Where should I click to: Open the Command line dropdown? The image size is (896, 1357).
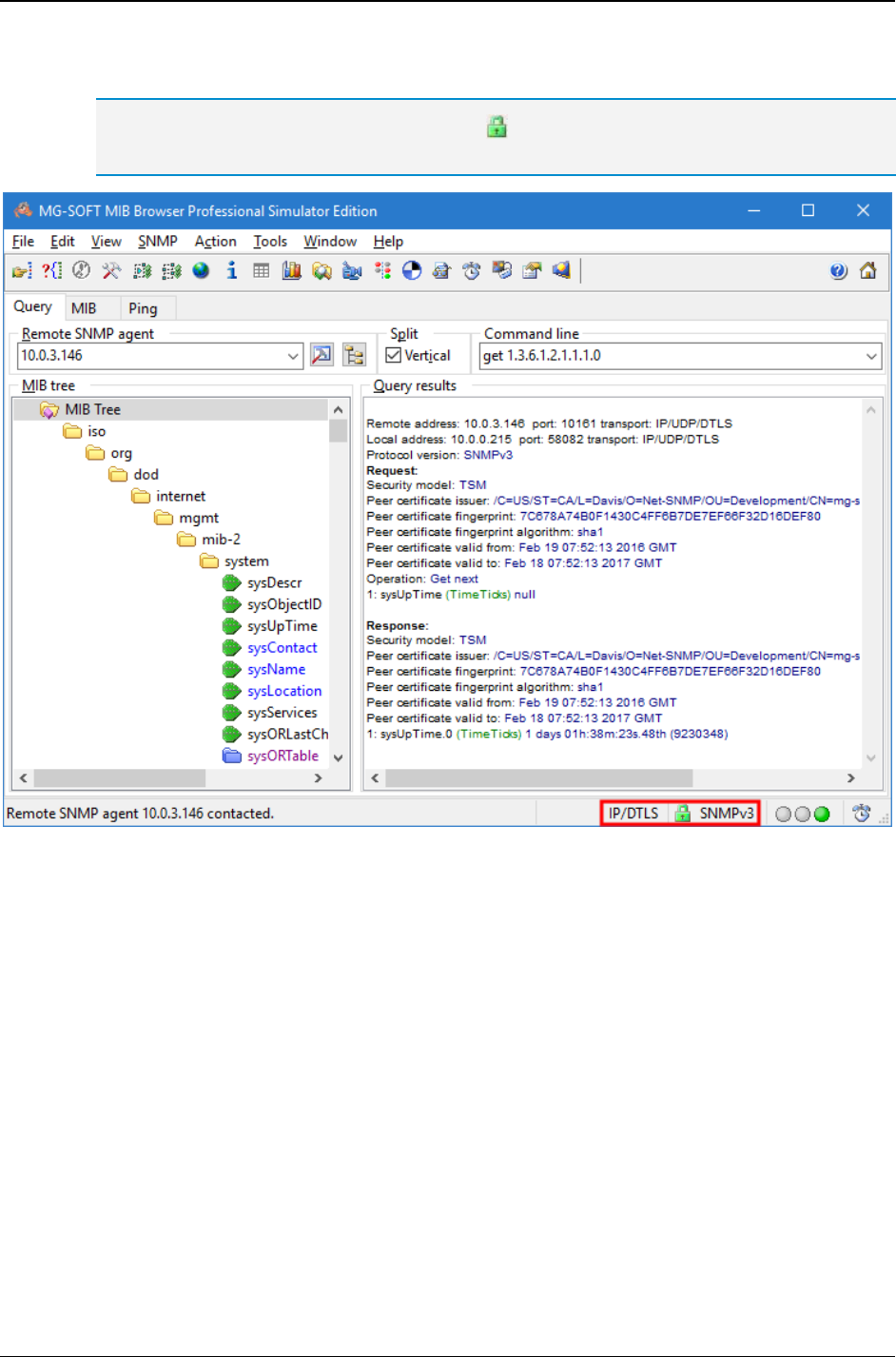click(x=871, y=356)
